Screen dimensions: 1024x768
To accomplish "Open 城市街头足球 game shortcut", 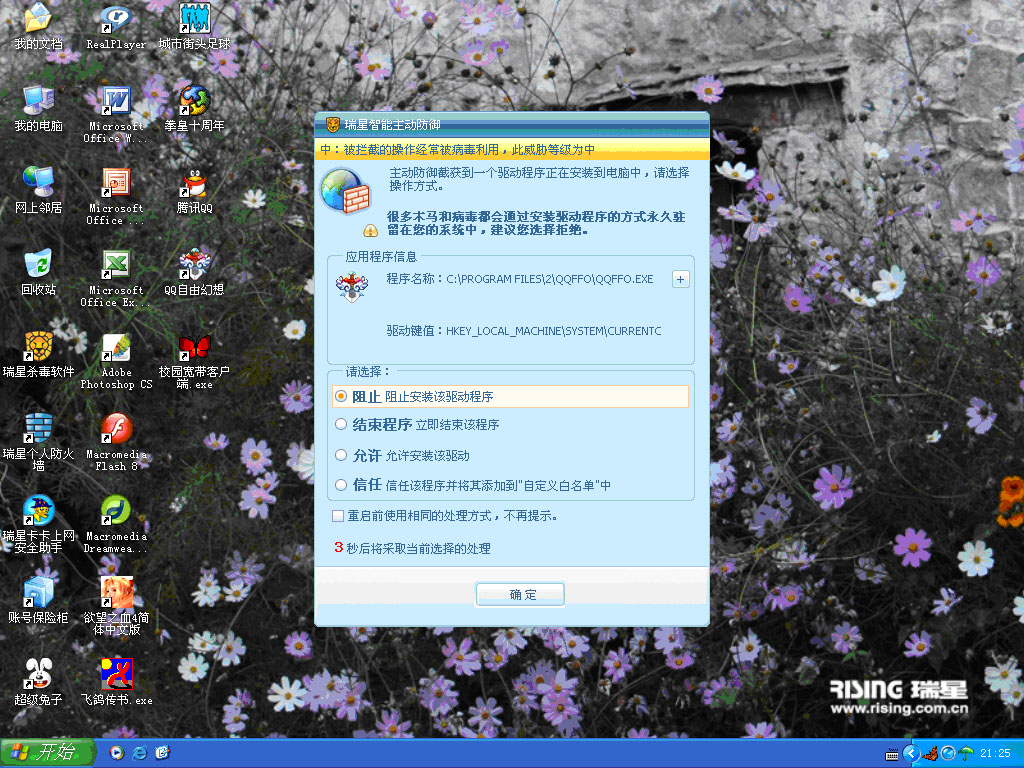I will [194, 26].
